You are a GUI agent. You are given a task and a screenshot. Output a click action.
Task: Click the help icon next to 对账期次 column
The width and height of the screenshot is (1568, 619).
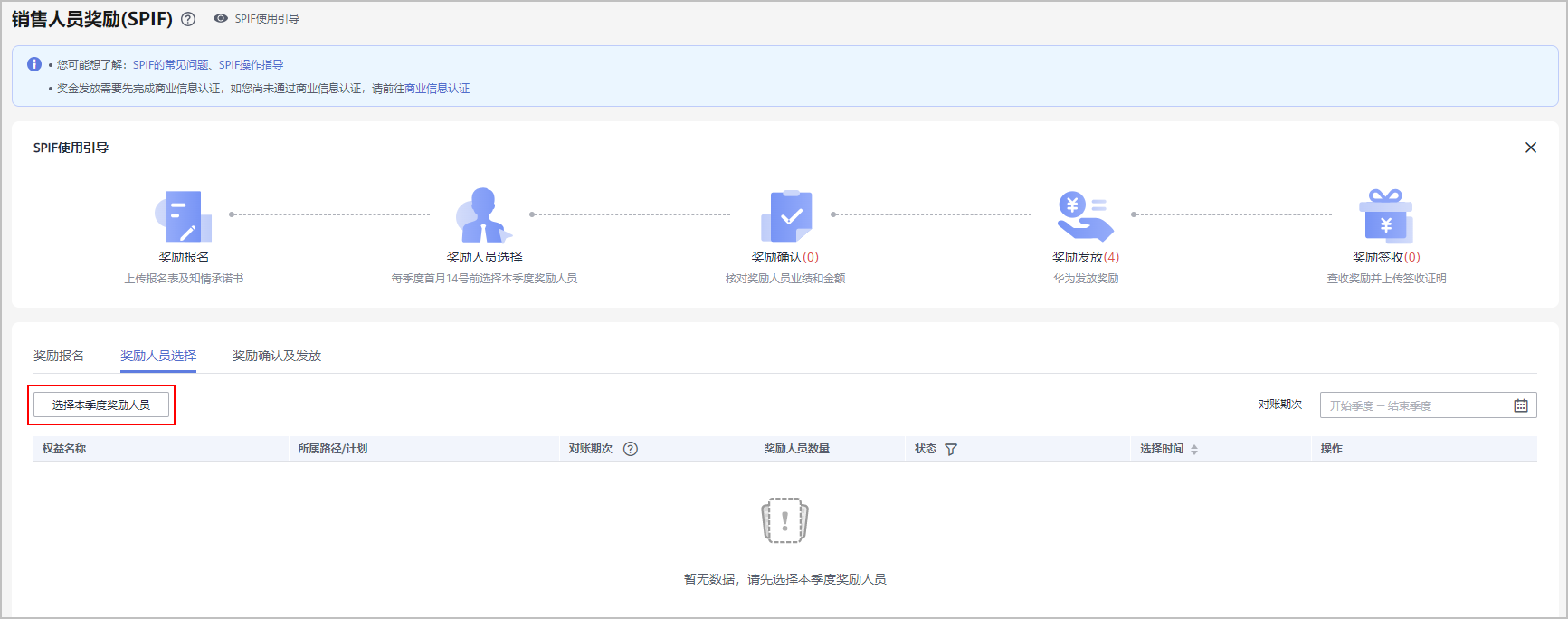(x=631, y=449)
